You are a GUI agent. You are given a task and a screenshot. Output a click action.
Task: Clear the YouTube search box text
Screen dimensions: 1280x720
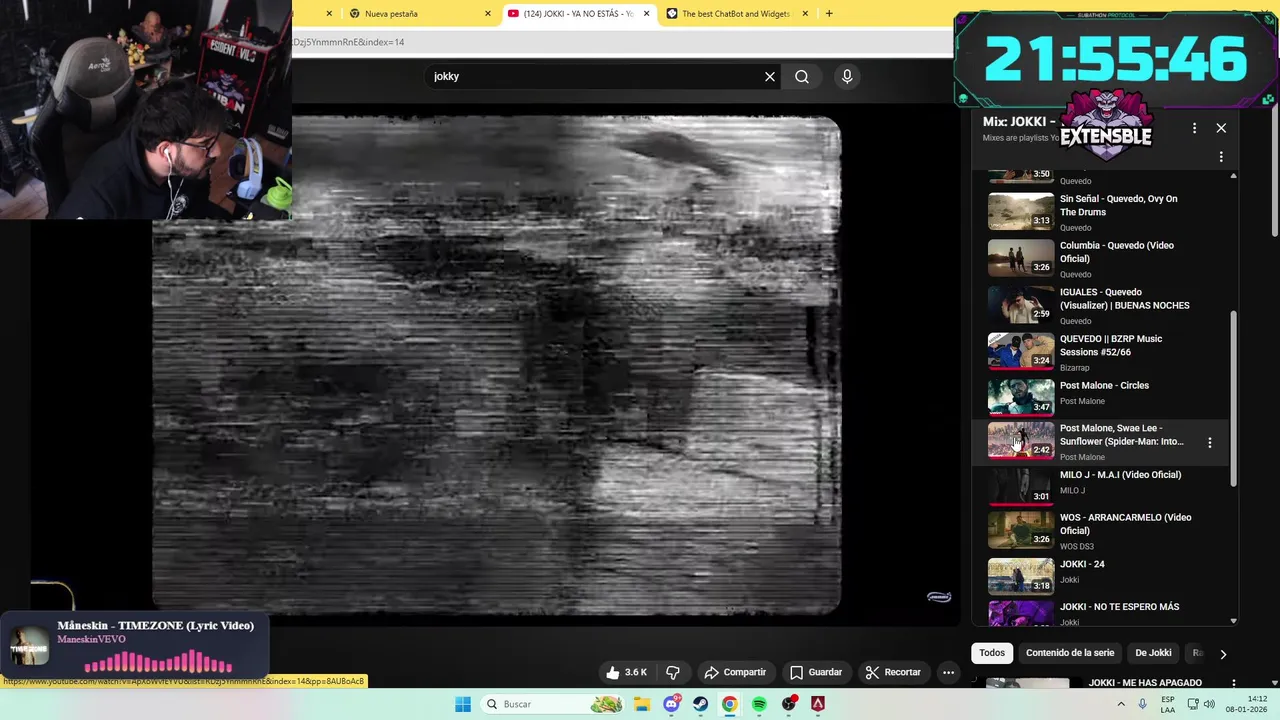(x=770, y=76)
